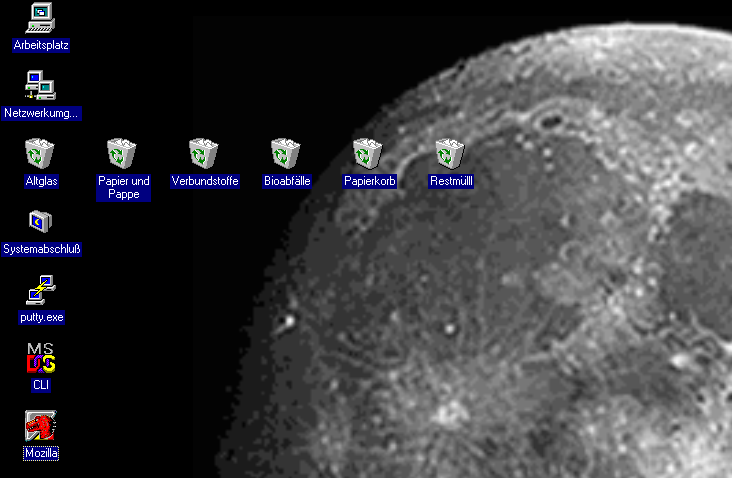Click the 'putty.exe' text label
The height and width of the screenshot is (478, 732).
[x=41, y=317]
